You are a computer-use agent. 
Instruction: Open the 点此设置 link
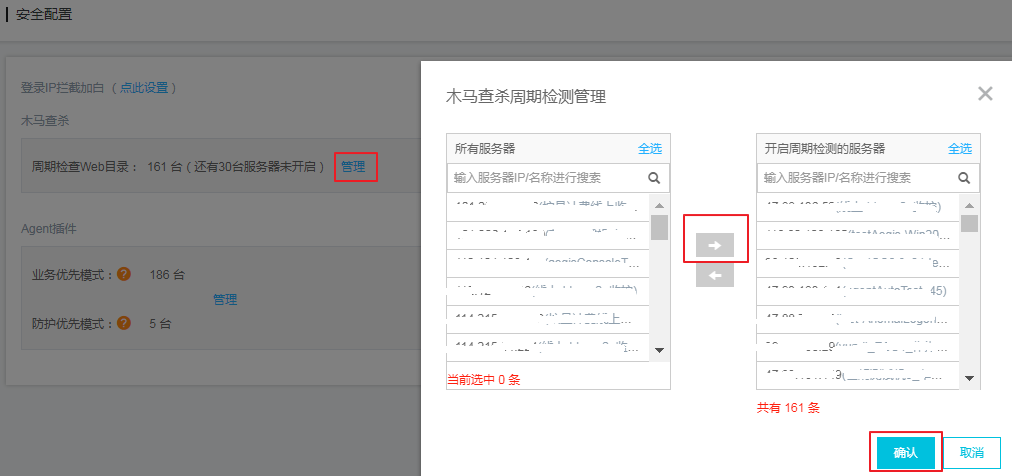pos(144,88)
